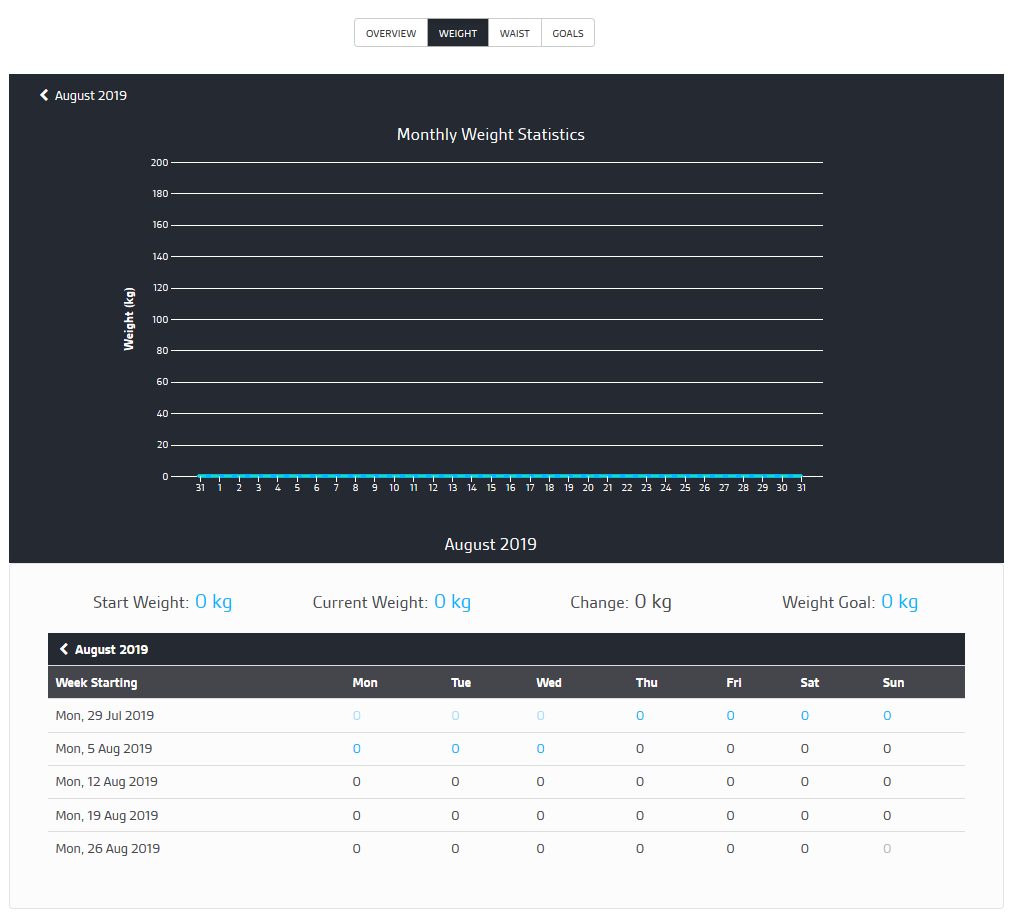Click the Tue column header
Image resolution: width=1011 pixels, height=916 pixels.
pyautogui.click(x=461, y=683)
